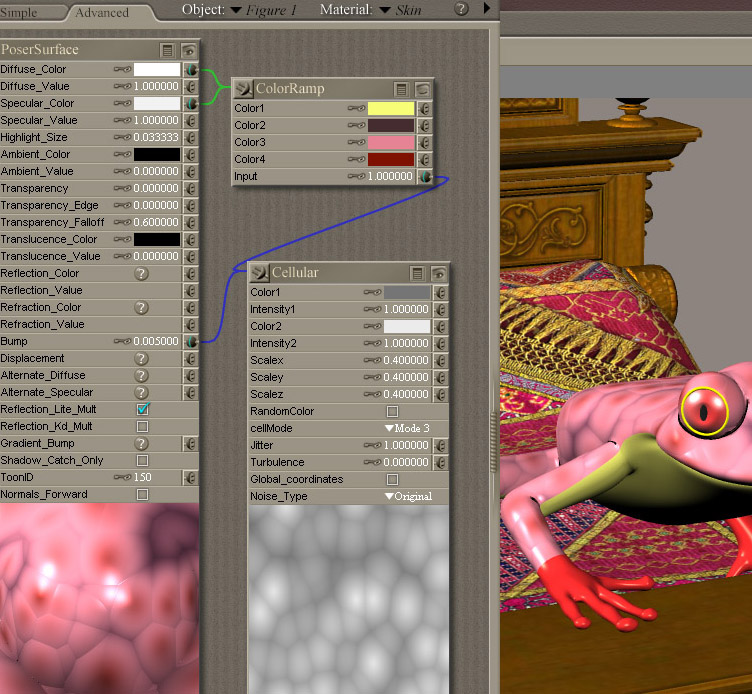
Task: Collapse the ColorRamp node title icon
Action: (x=244, y=88)
